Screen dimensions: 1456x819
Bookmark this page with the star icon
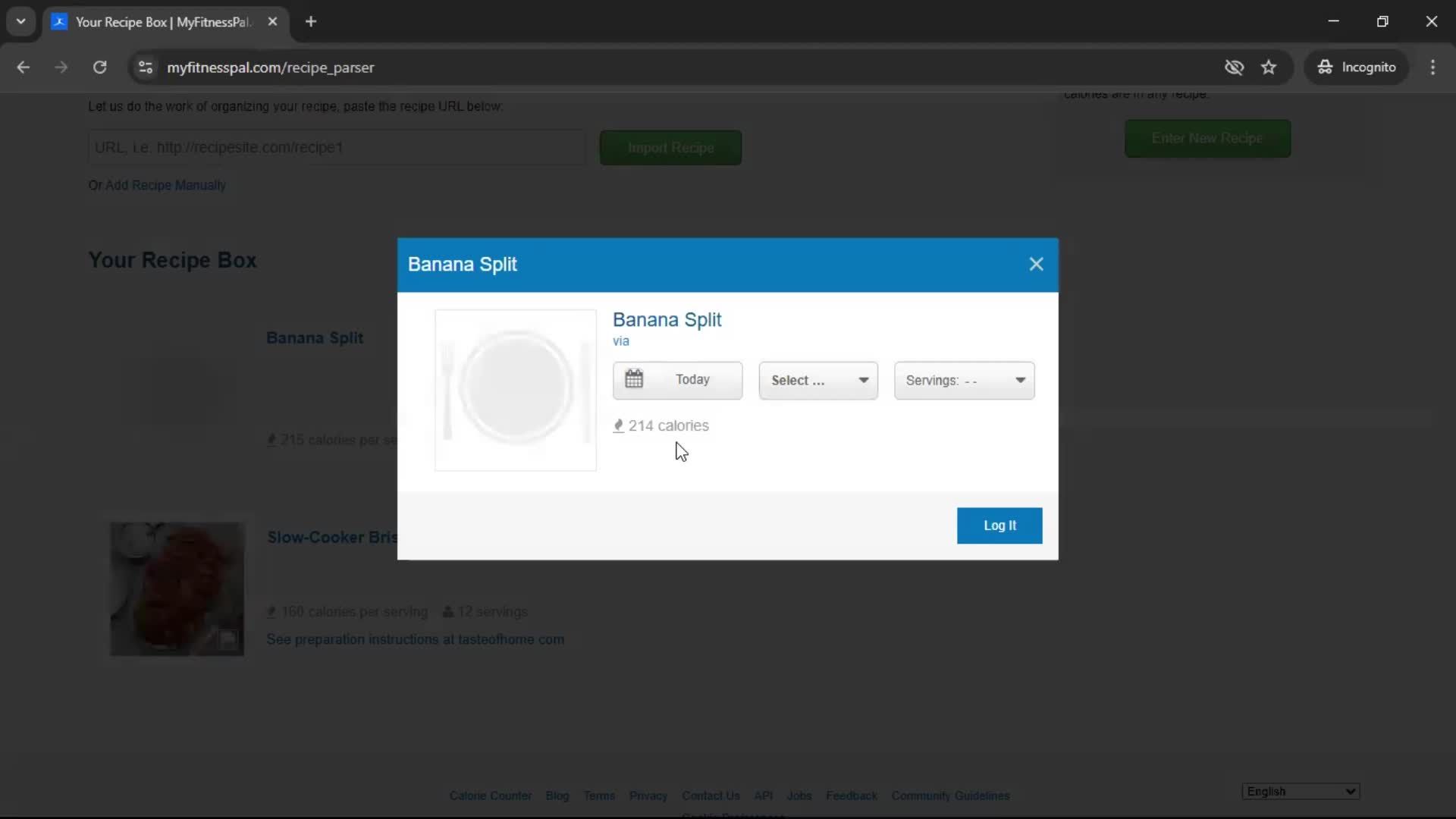coord(1269,67)
